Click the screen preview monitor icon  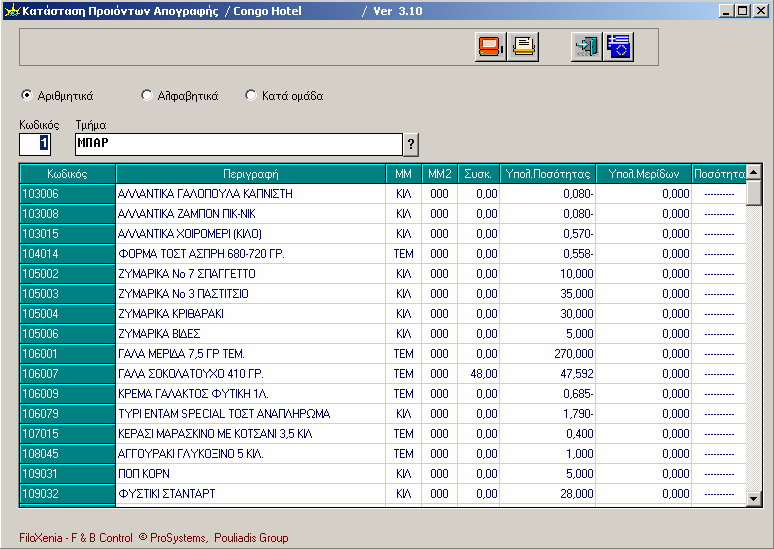pyautogui.click(x=490, y=47)
